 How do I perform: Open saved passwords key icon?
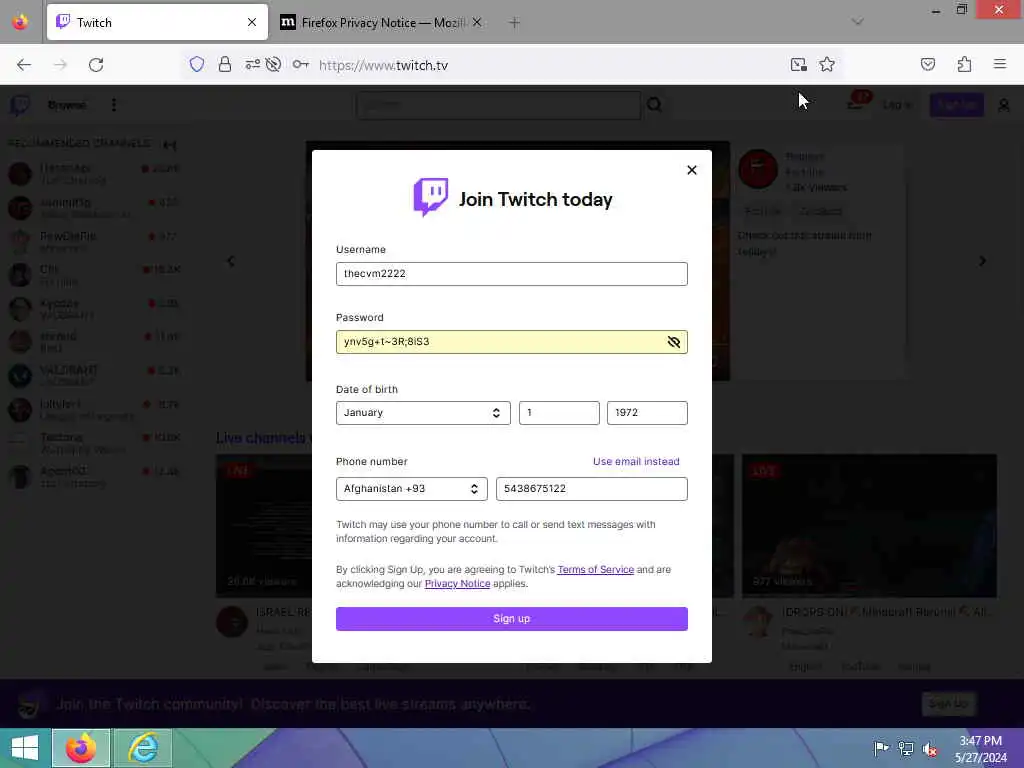coord(300,65)
